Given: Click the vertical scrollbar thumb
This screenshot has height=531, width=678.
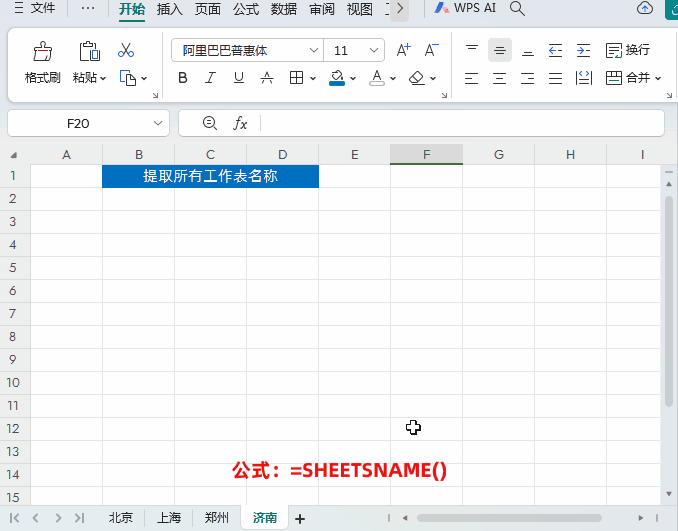Looking at the screenshot, I should (669, 301).
